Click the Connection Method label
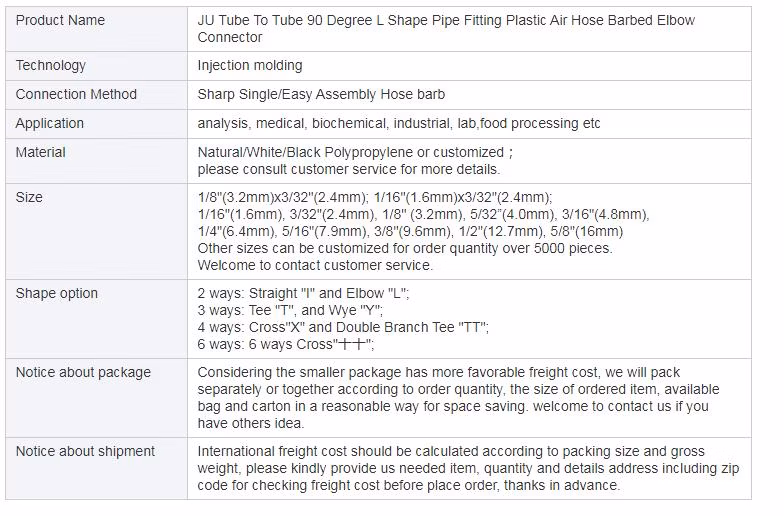Image resolution: width=784 pixels, height=516 pixels. 76,94
